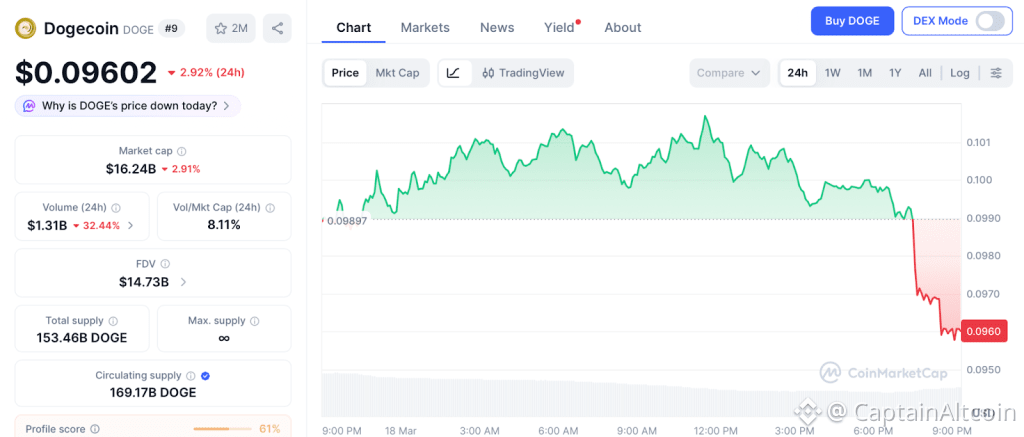The image size is (1024, 437).
Task: Click the share icon beside Dogecoin
Action: pyautogui.click(x=277, y=28)
